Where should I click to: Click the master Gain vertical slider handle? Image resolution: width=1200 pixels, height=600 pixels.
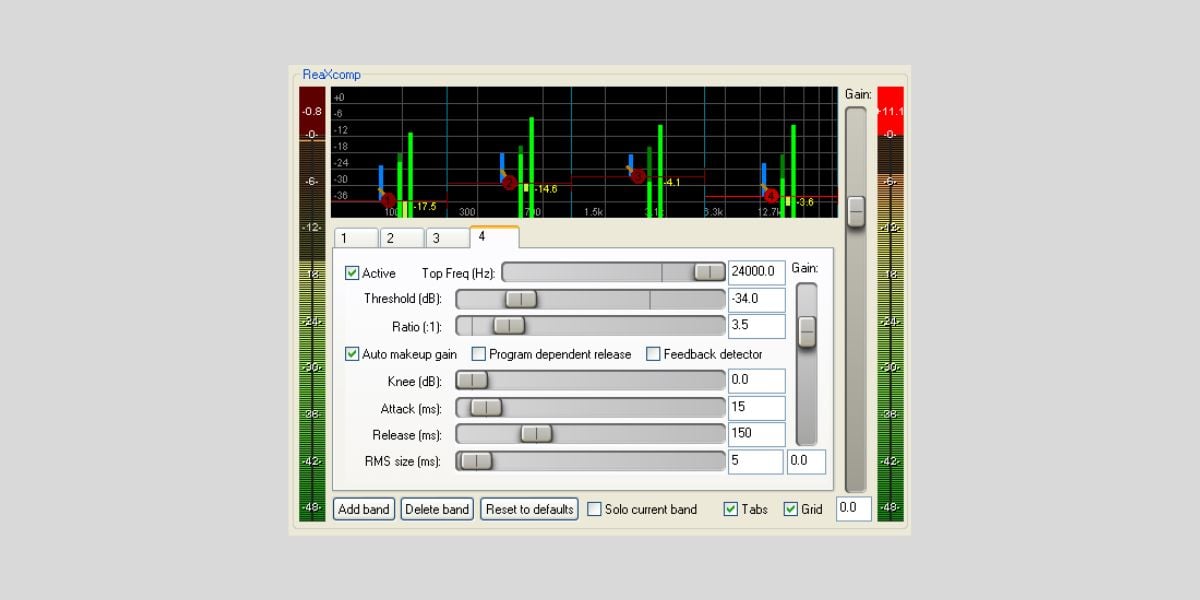856,211
